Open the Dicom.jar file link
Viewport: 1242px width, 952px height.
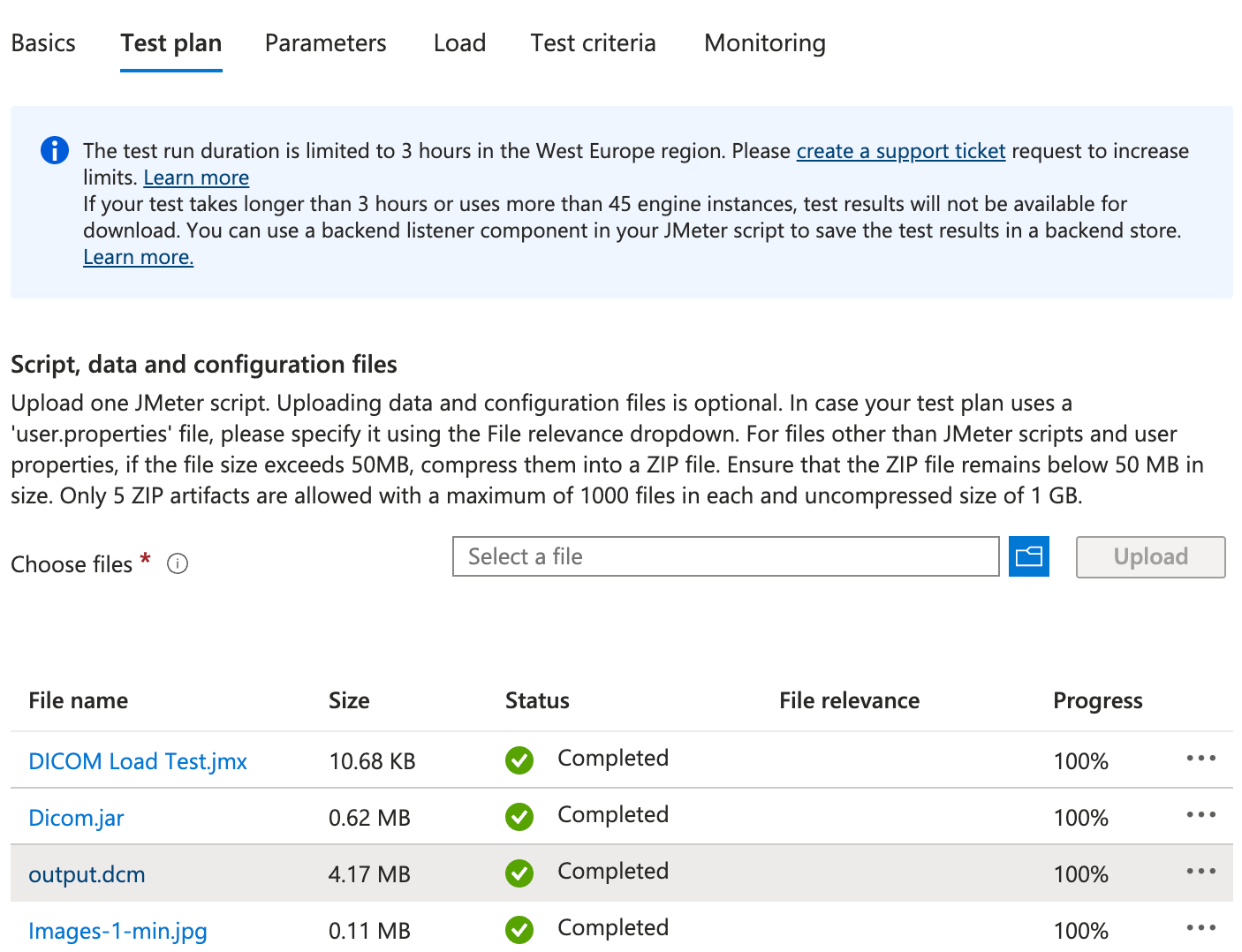(x=76, y=817)
